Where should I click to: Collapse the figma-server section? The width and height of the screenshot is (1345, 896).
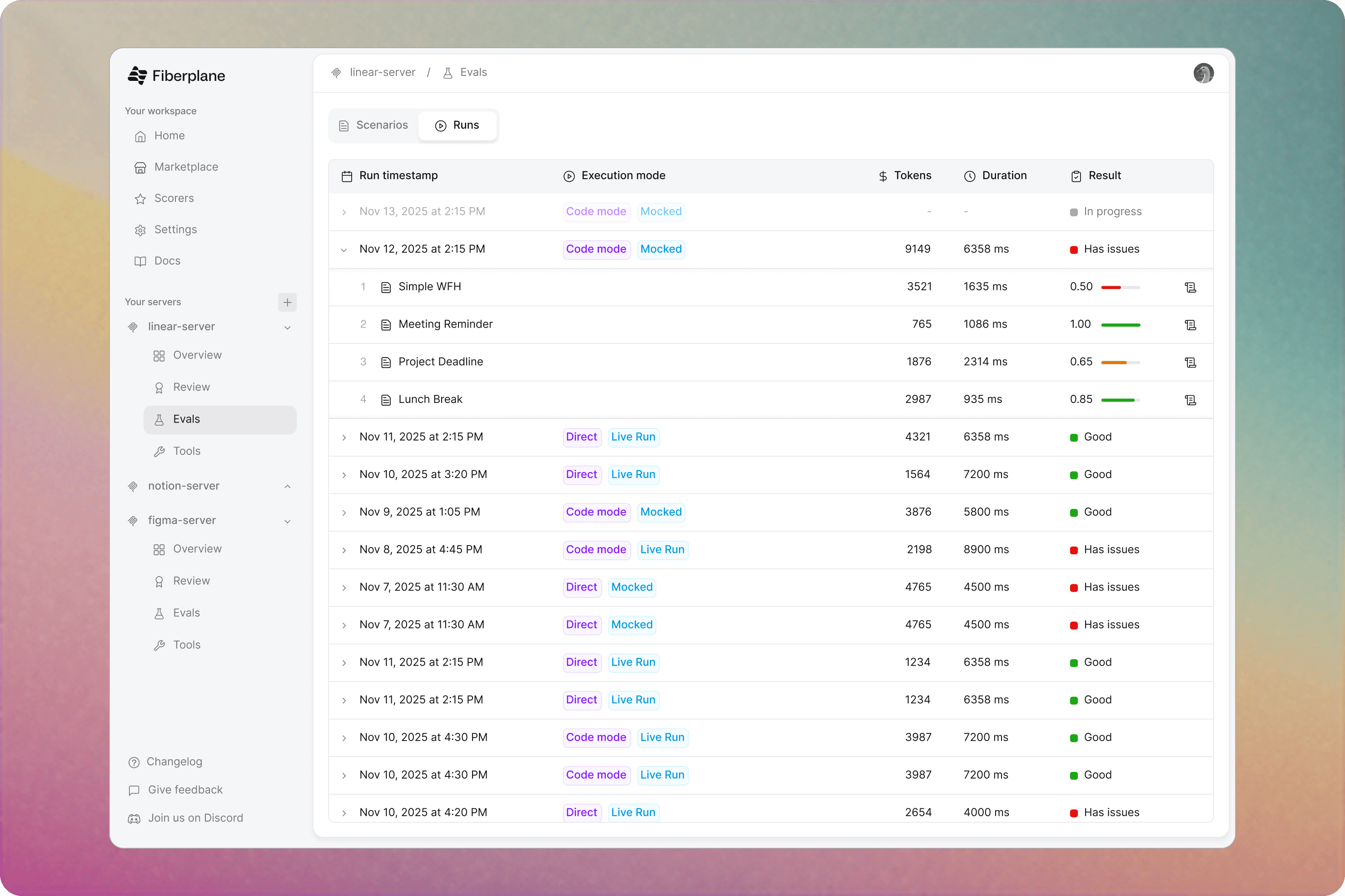(x=287, y=521)
